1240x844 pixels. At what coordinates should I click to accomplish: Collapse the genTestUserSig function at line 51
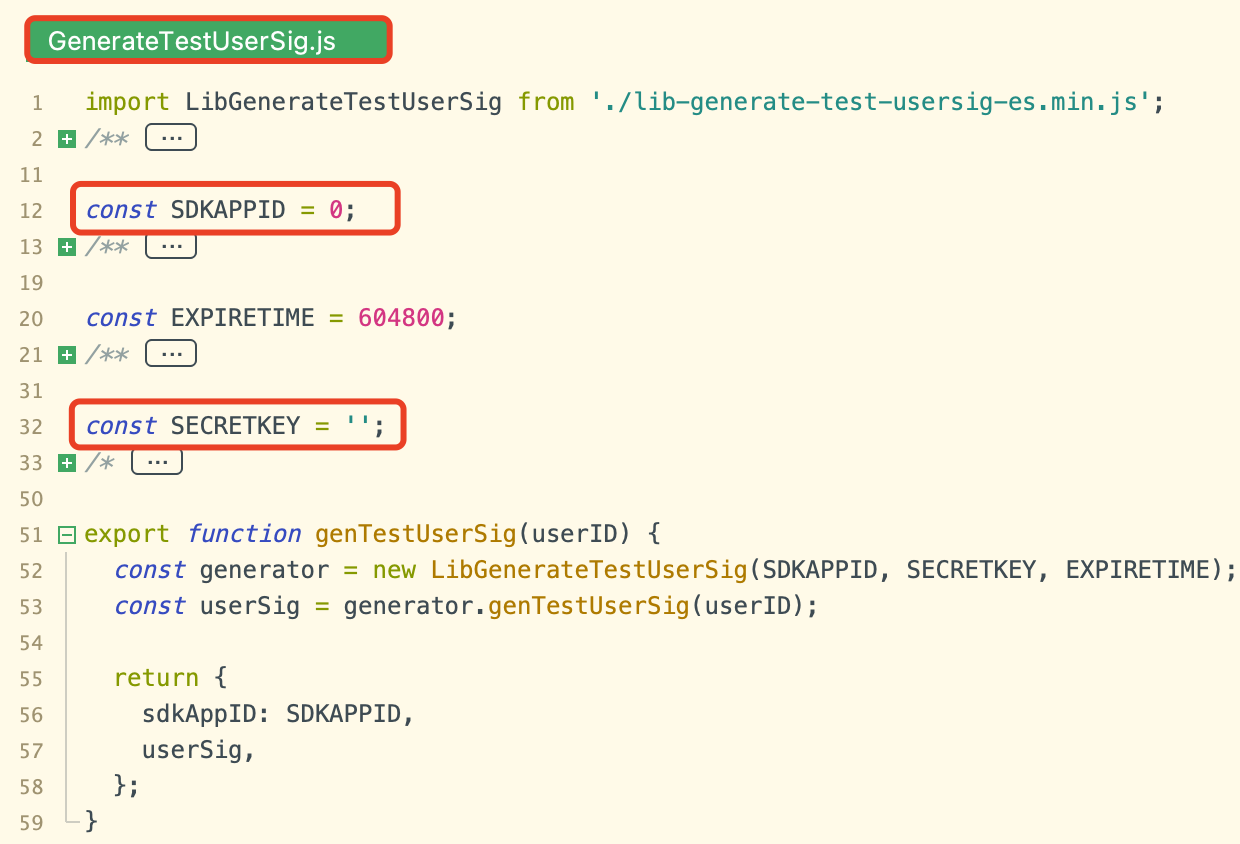[67, 535]
